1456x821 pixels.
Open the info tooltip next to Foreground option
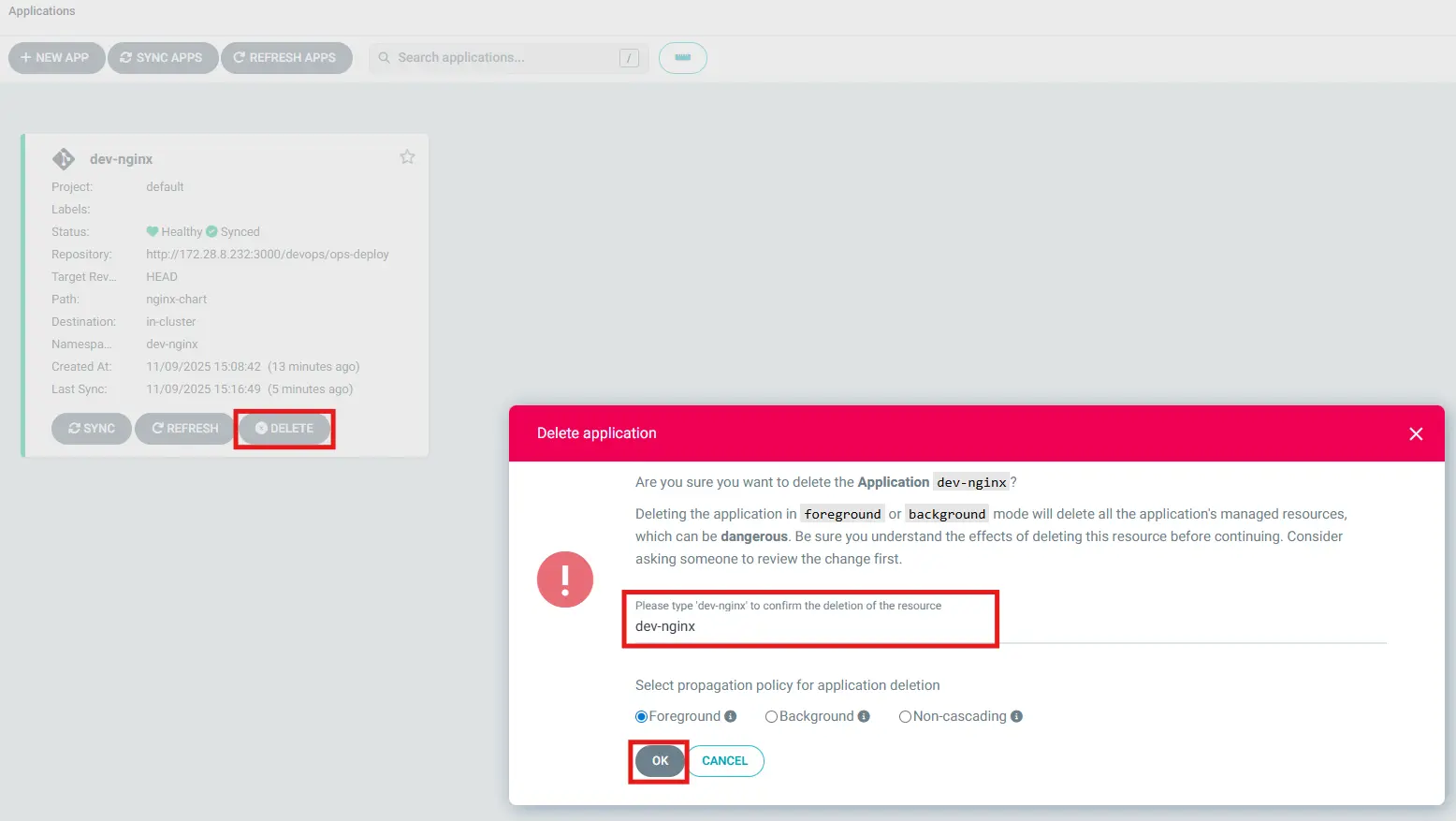731,716
